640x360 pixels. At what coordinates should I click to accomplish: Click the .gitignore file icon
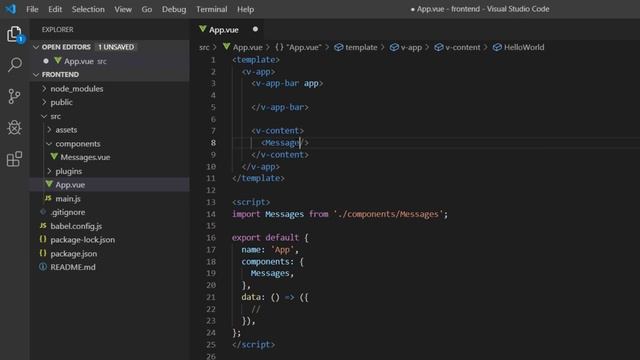[x=43, y=211]
